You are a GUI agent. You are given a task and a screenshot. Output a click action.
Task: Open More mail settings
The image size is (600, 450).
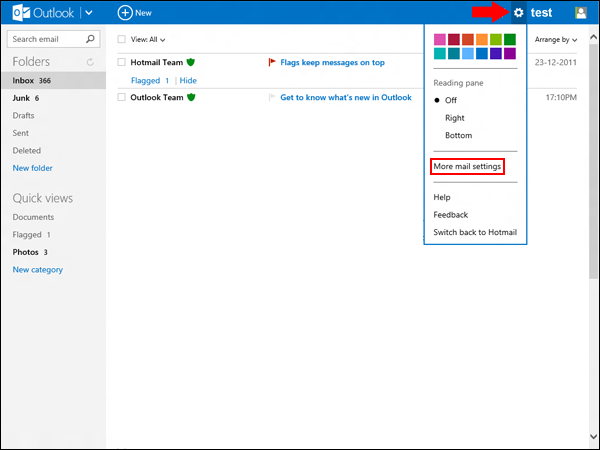pos(467,166)
